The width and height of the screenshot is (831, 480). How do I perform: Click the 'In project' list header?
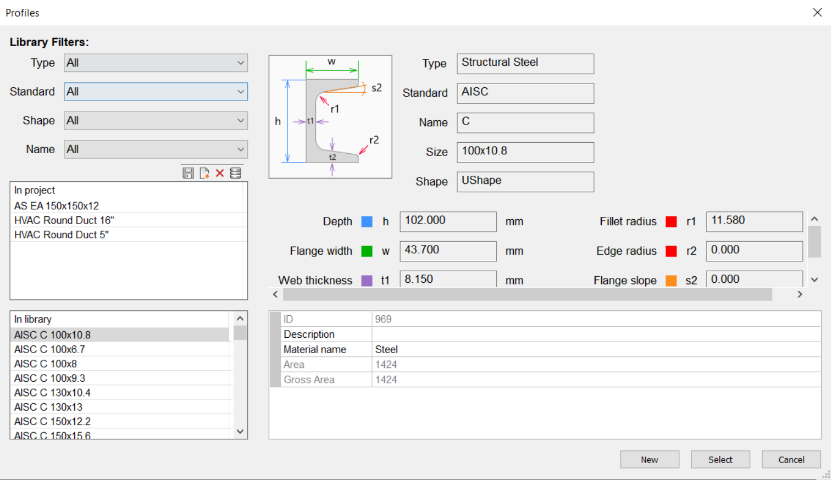pos(127,190)
